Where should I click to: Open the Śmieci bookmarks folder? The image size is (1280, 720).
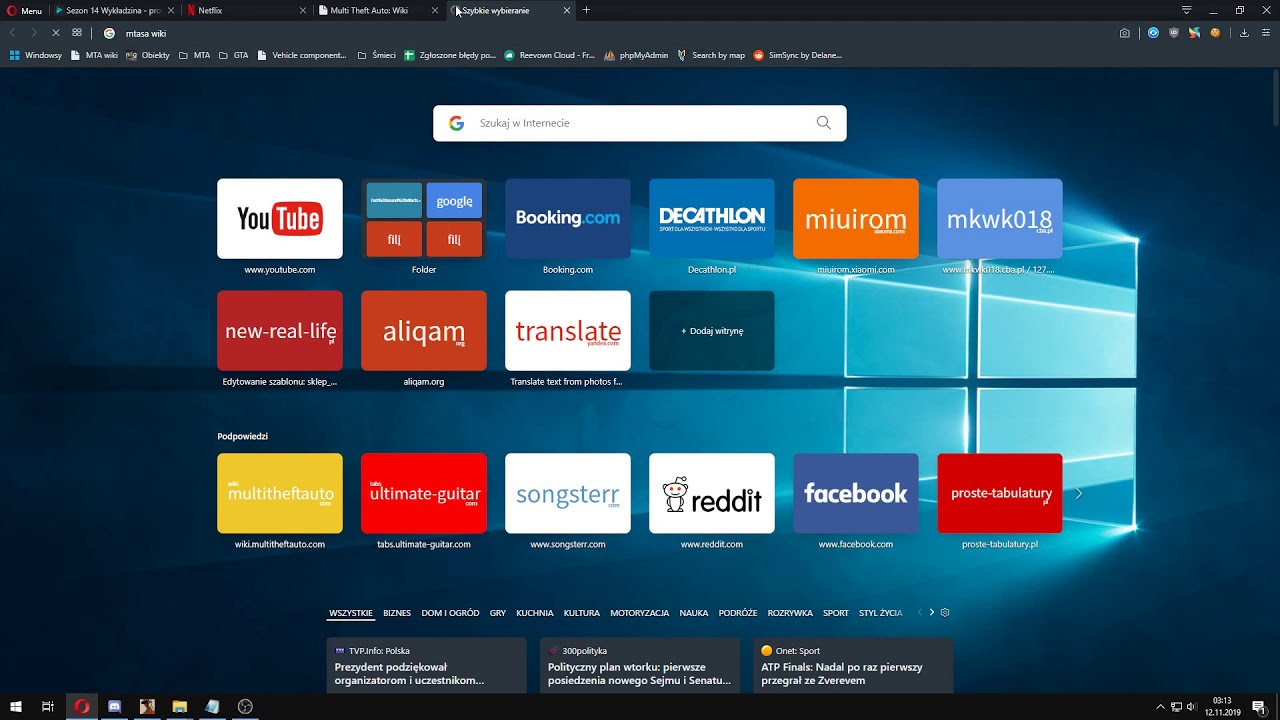(376, 55)
